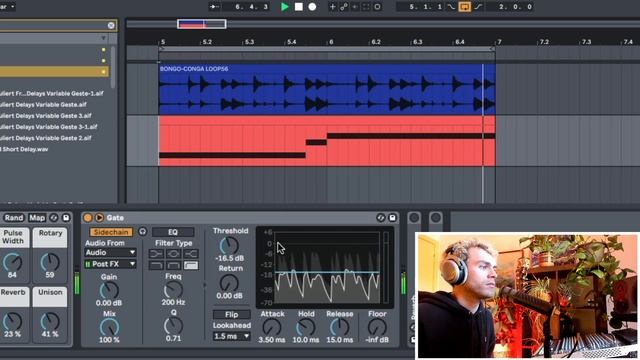Expand the browser filter dropdown arrow
This screenshot has height=360, width=640.
[104, 38]
